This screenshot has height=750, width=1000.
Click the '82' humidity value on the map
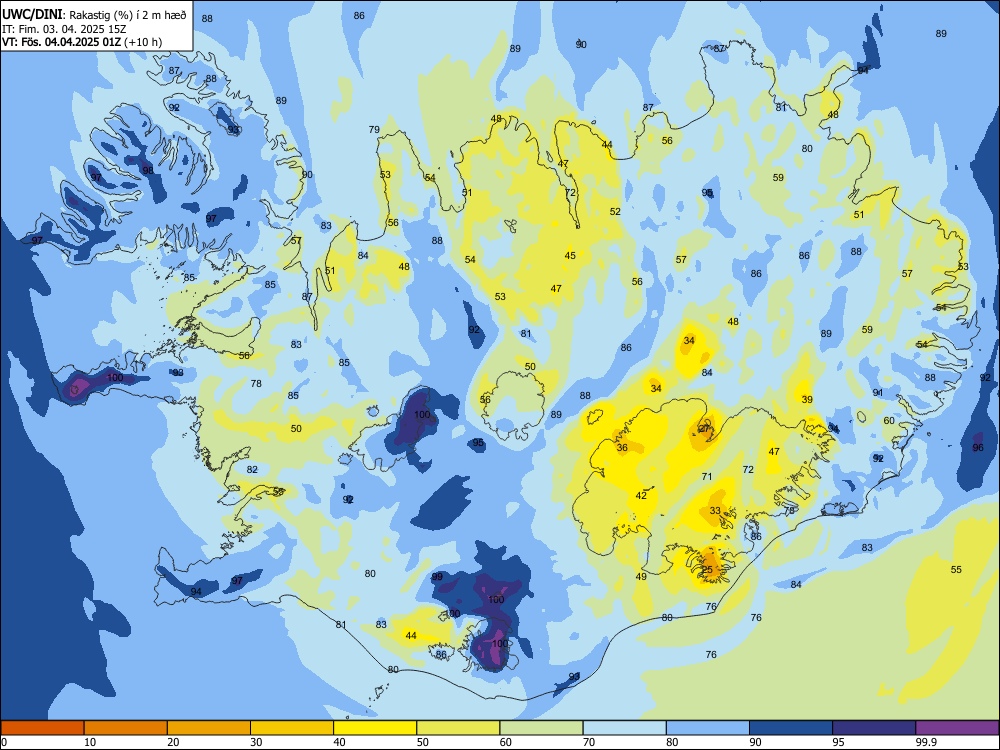pos(253,469)
